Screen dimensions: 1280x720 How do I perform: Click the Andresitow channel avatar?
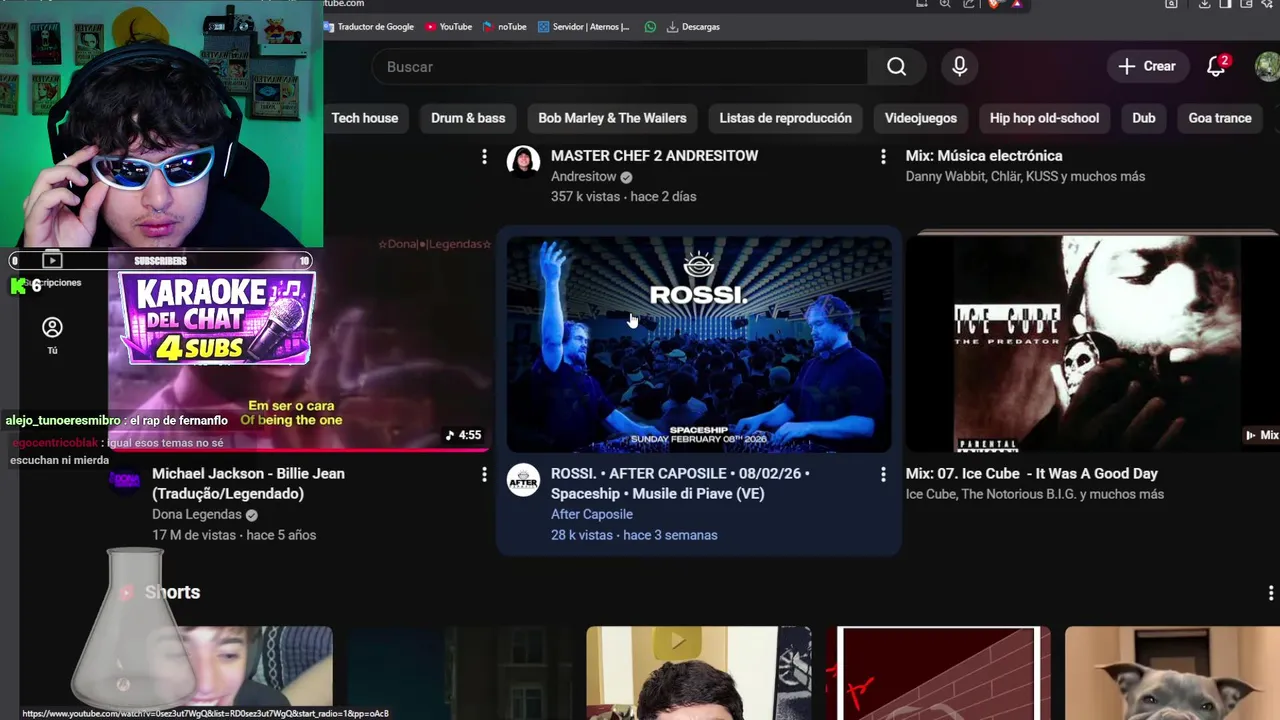523,160
